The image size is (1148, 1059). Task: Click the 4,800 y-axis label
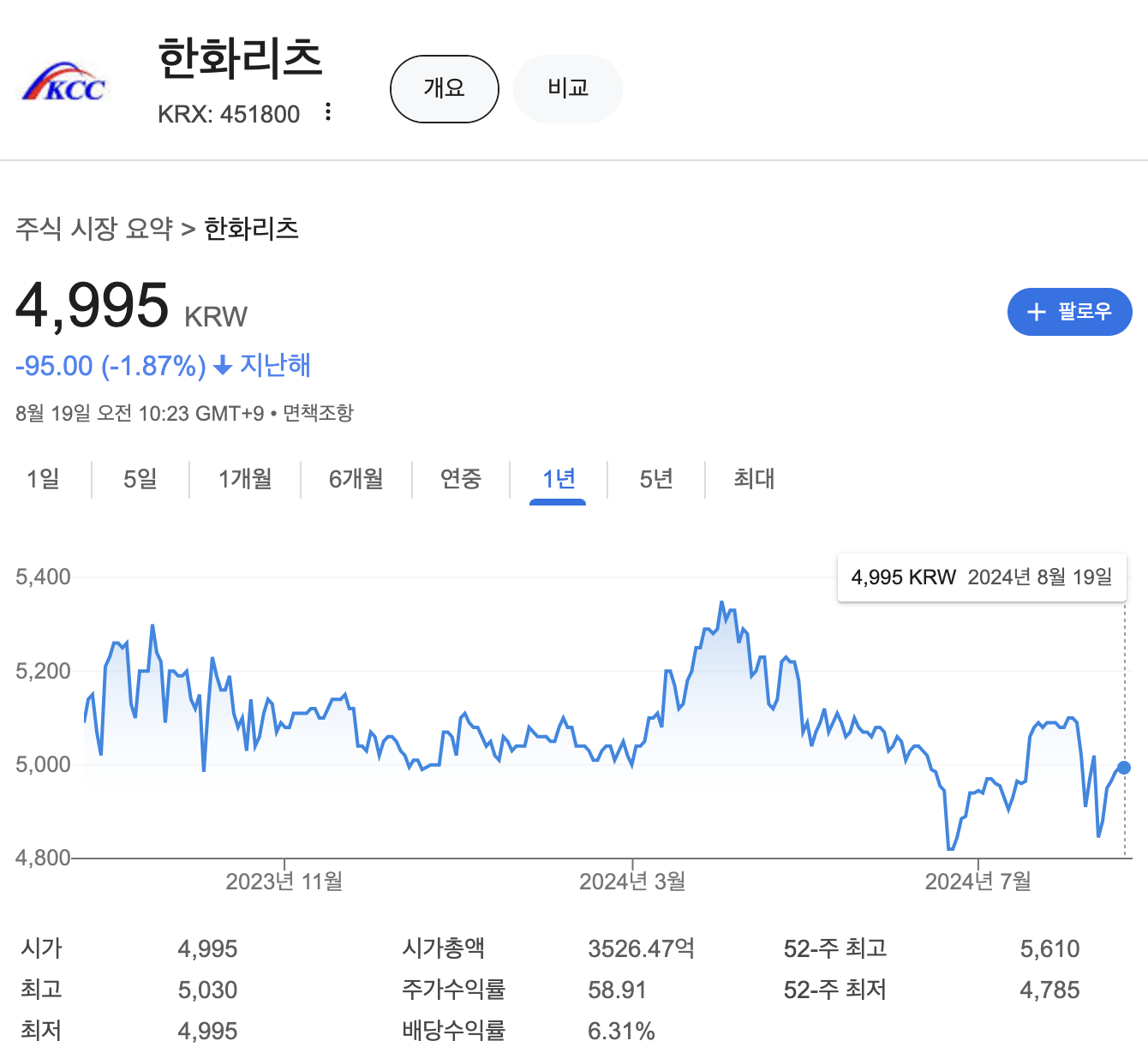43,858
